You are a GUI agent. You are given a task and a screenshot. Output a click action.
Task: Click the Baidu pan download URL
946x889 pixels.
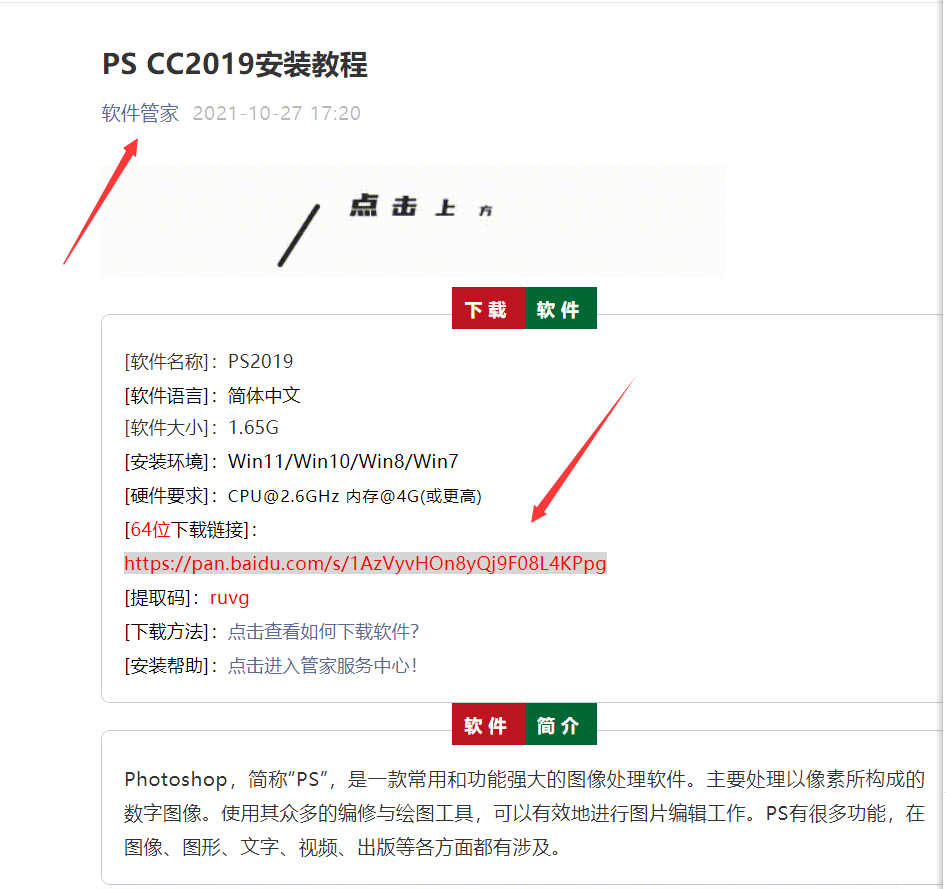pos(365,563)
